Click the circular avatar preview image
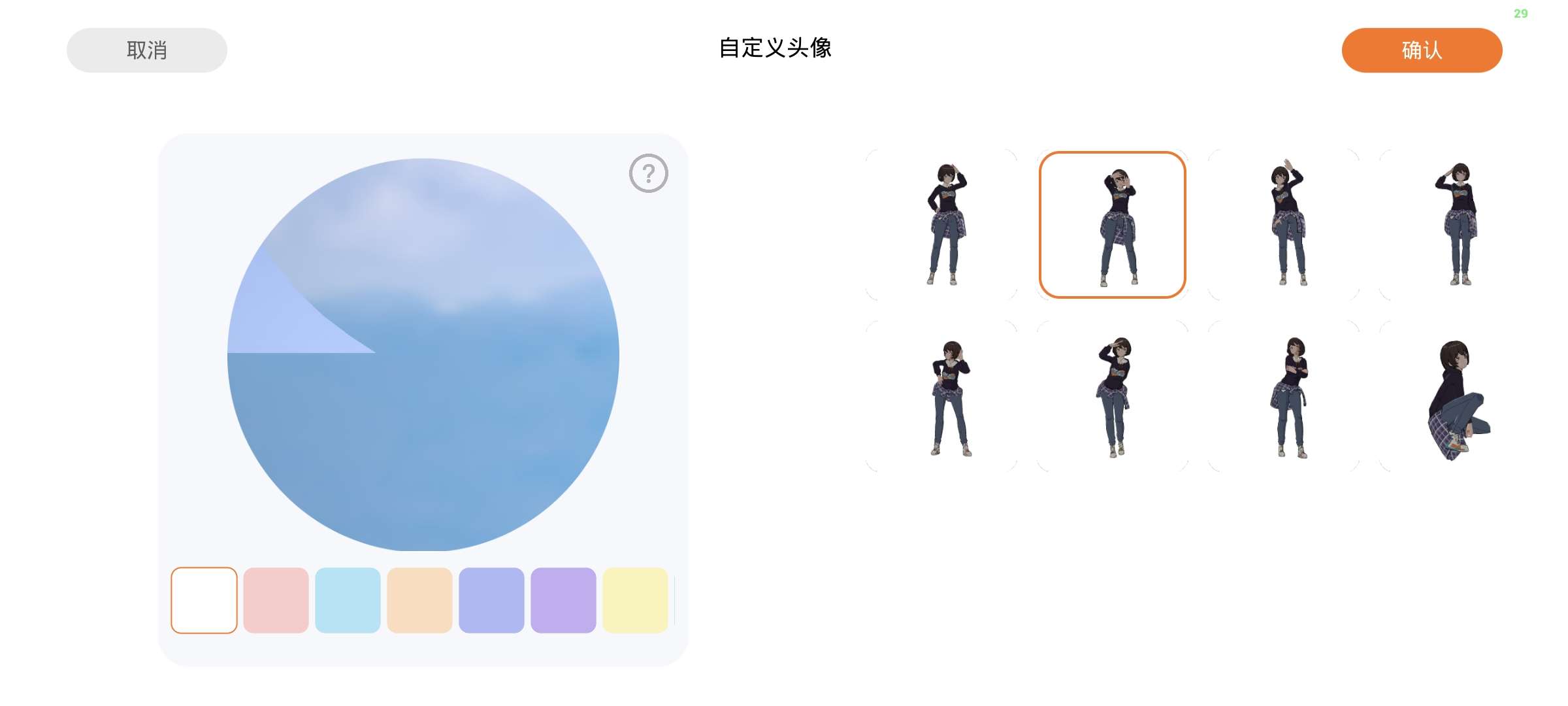This screenshot has height=706, width=1568. coord(423,354)
